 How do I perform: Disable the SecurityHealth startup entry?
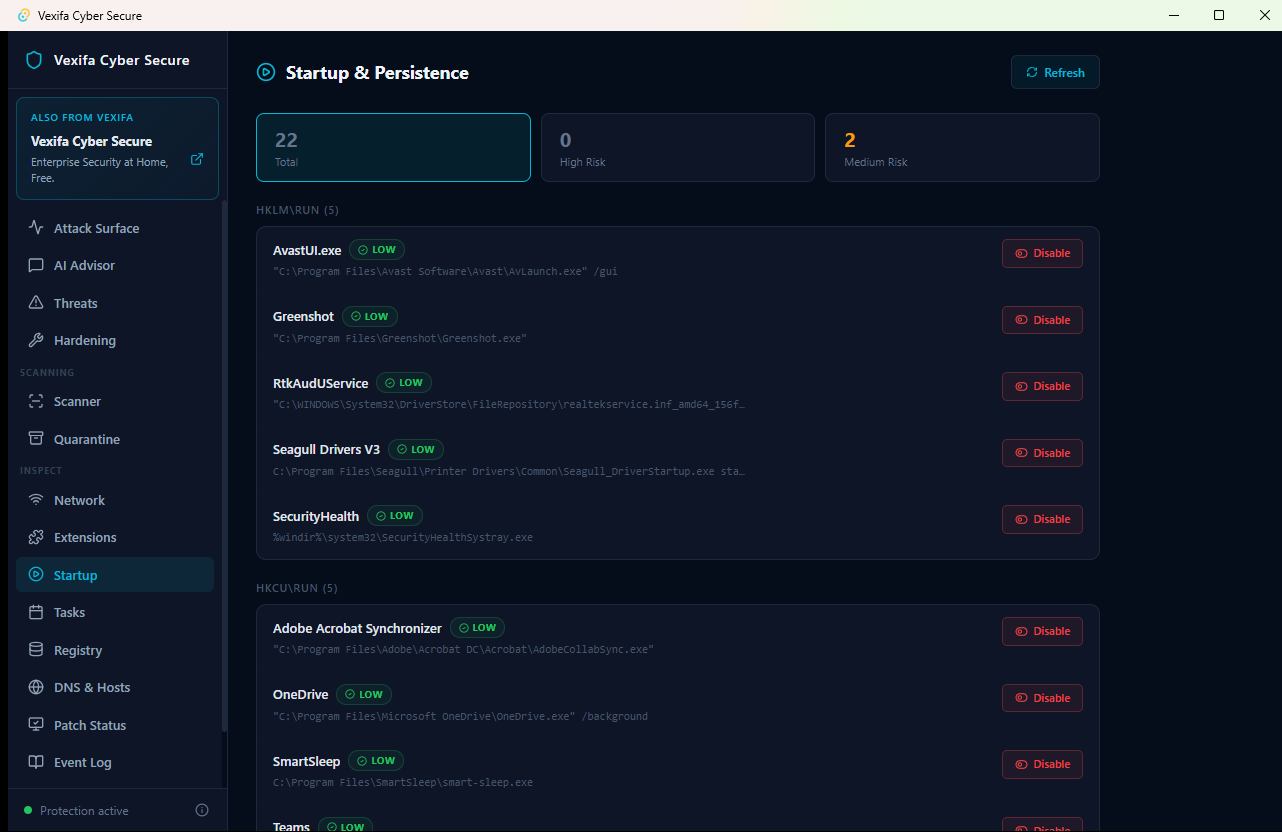(x=1042, y=519)
